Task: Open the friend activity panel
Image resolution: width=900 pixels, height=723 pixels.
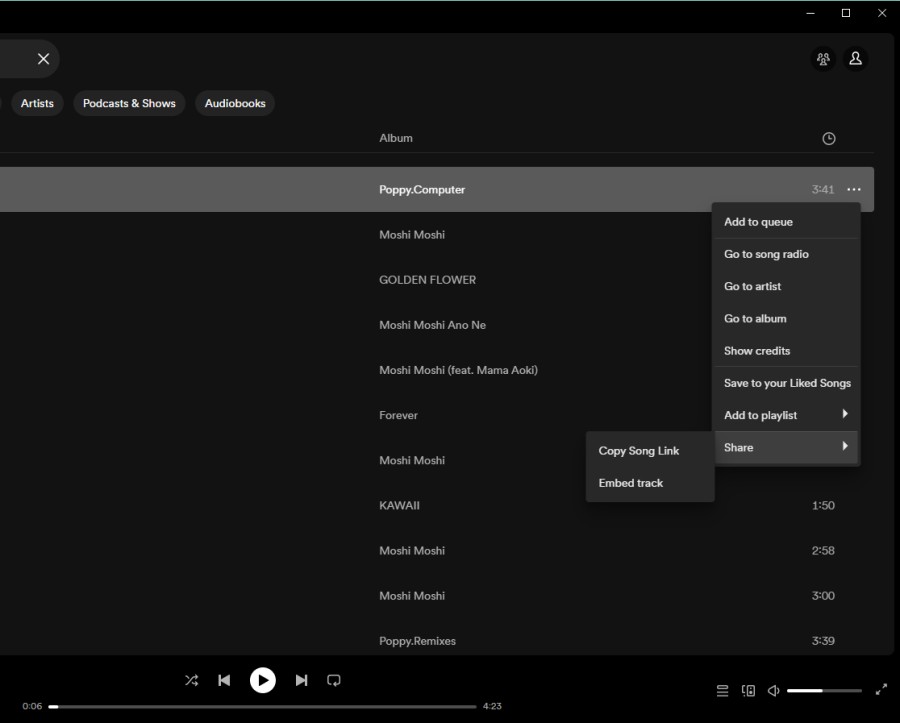Action: pos(823,59)
